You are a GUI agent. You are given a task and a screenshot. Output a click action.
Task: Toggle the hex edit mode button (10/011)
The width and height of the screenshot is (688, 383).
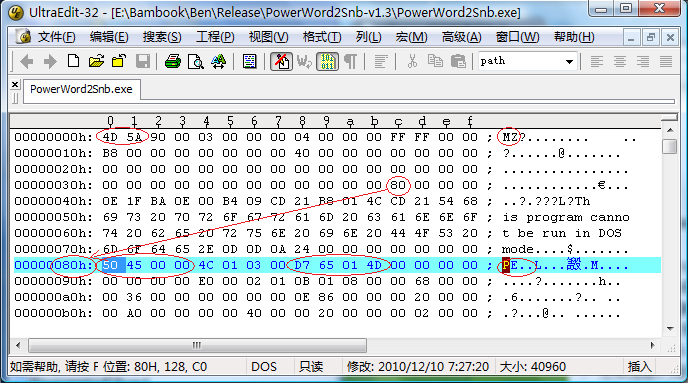click(x=327, y=61)
